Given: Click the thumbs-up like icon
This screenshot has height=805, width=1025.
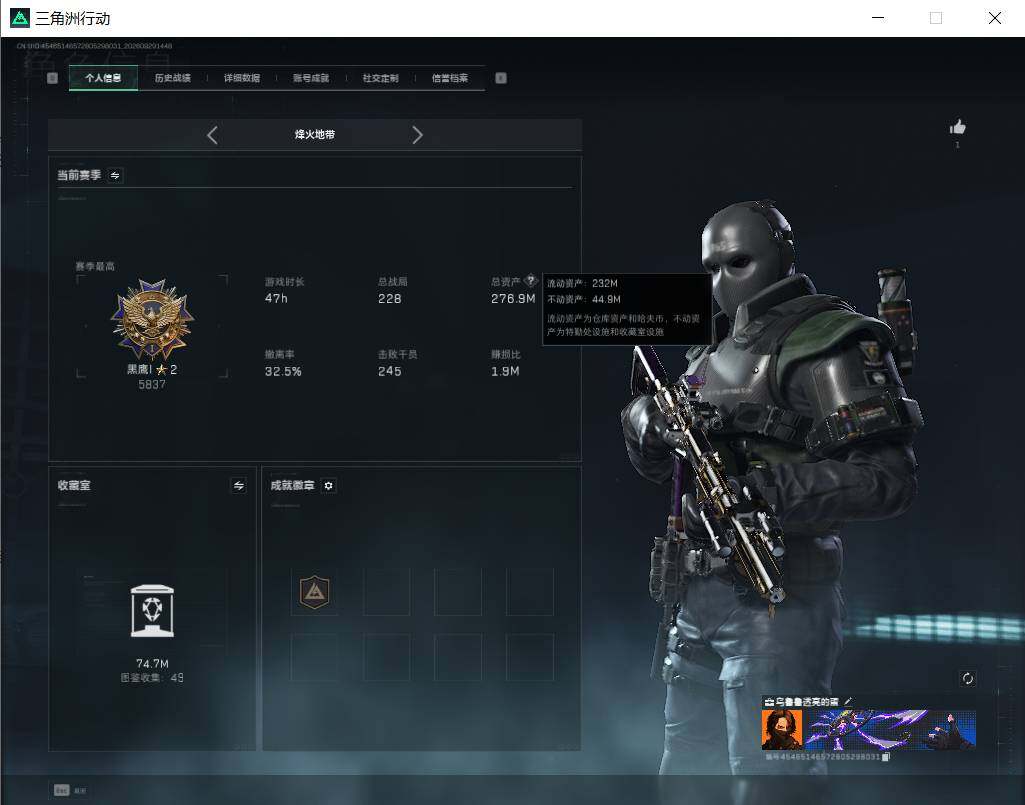Looking at the screenshot, I should pos(958,127).
